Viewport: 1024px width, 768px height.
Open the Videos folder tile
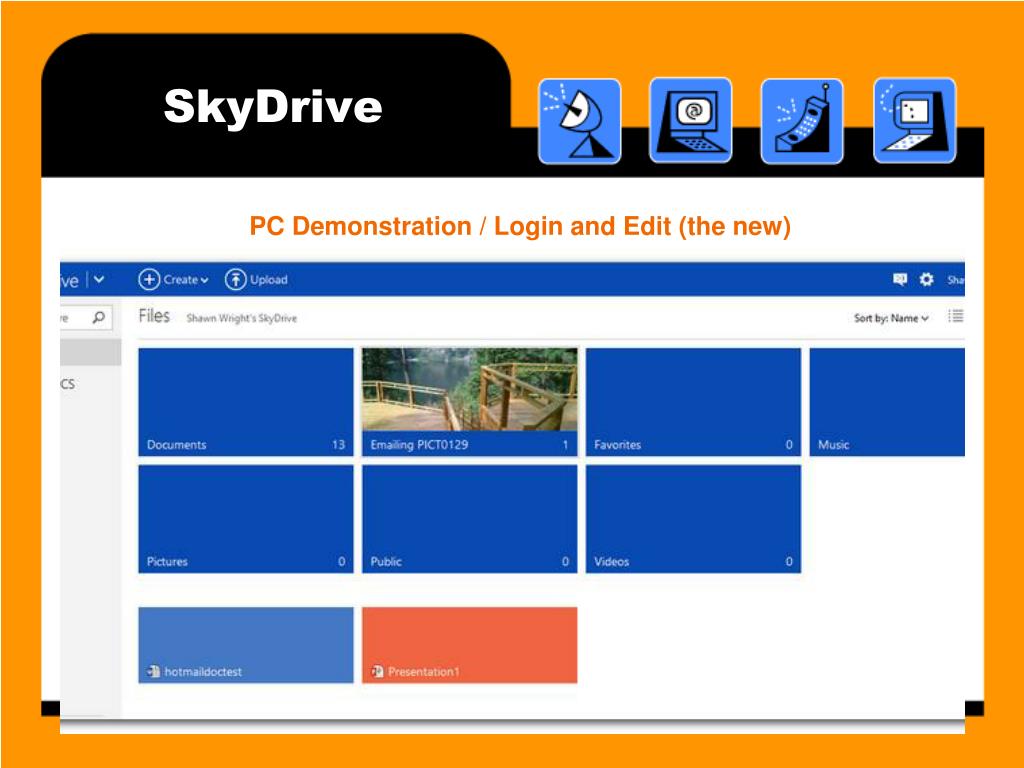click(693, 519)
